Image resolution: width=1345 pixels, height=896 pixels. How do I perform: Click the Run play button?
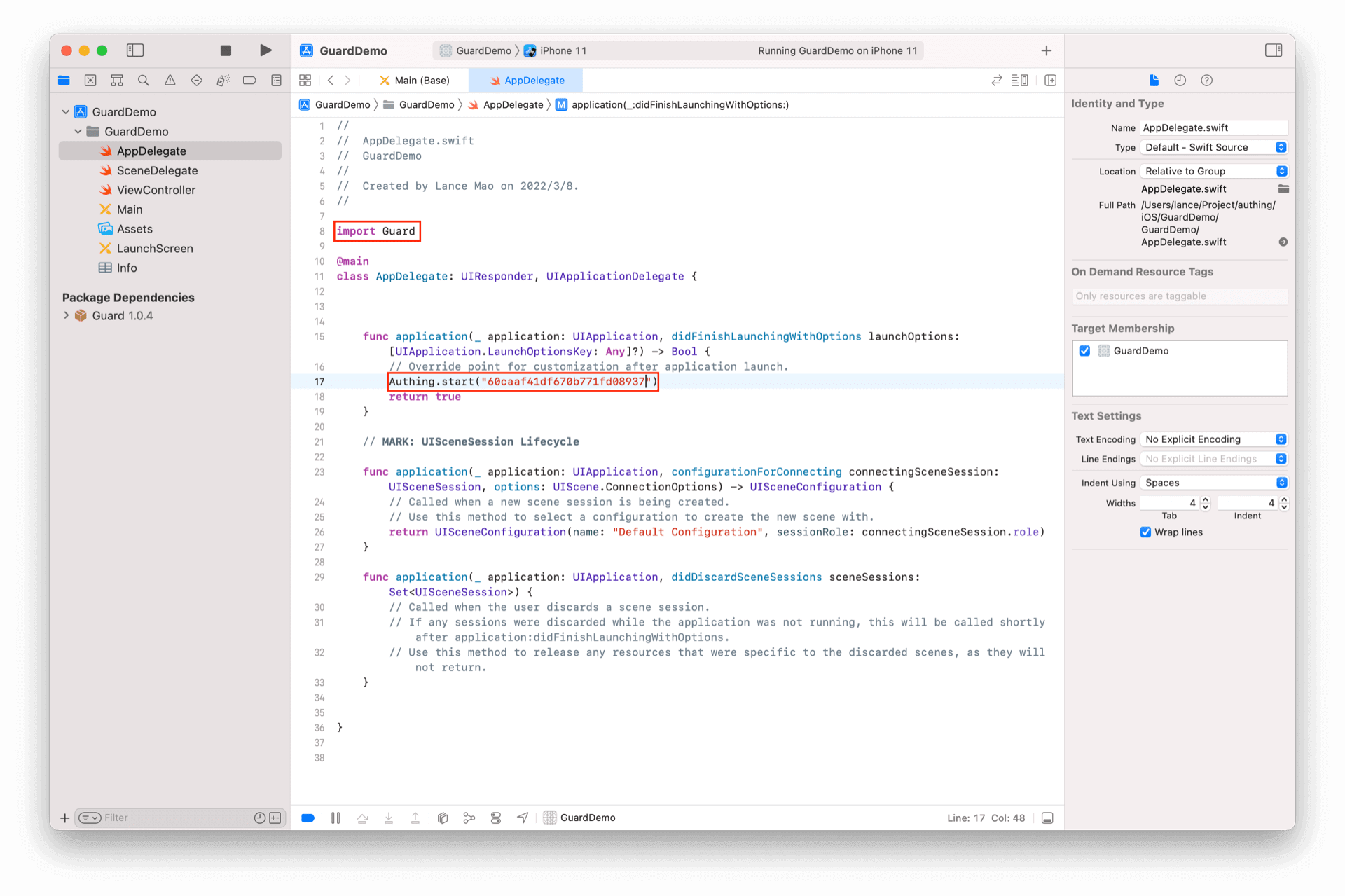pos(265,50)
